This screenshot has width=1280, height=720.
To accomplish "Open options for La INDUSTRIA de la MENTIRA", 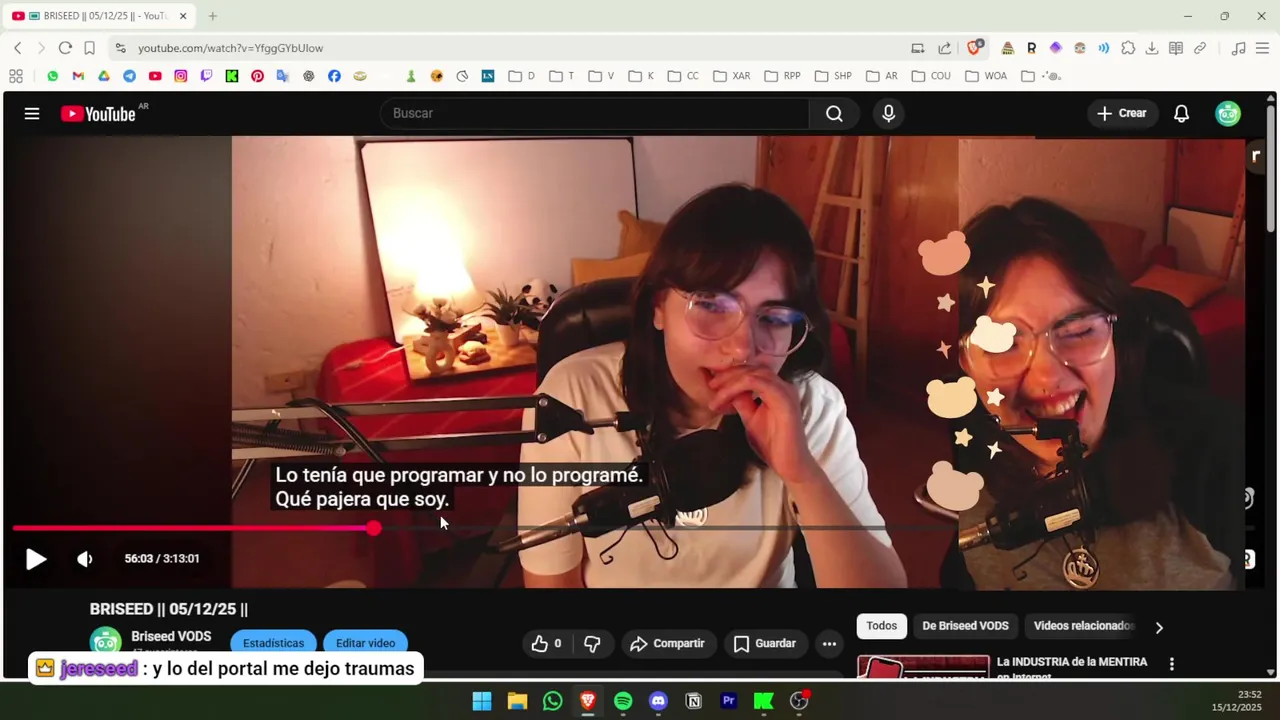I will 1171,663.
